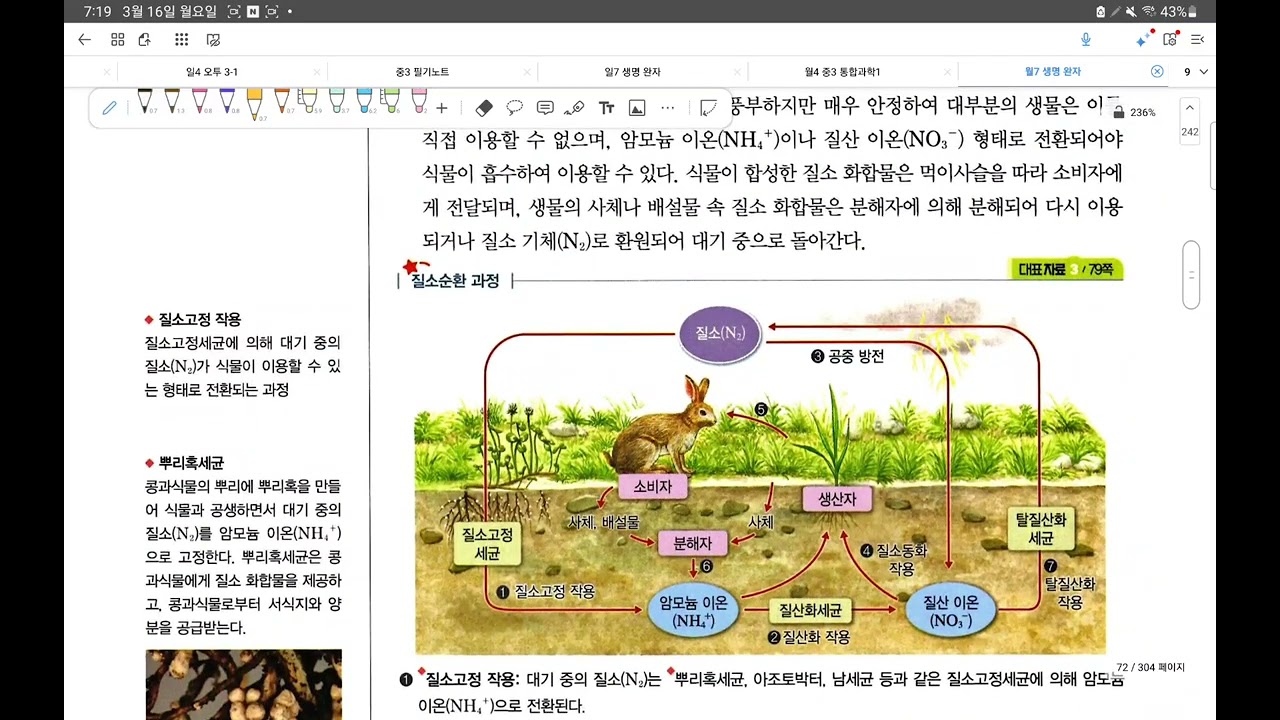Select the mint 3.7 highlighter

point(337,103)
